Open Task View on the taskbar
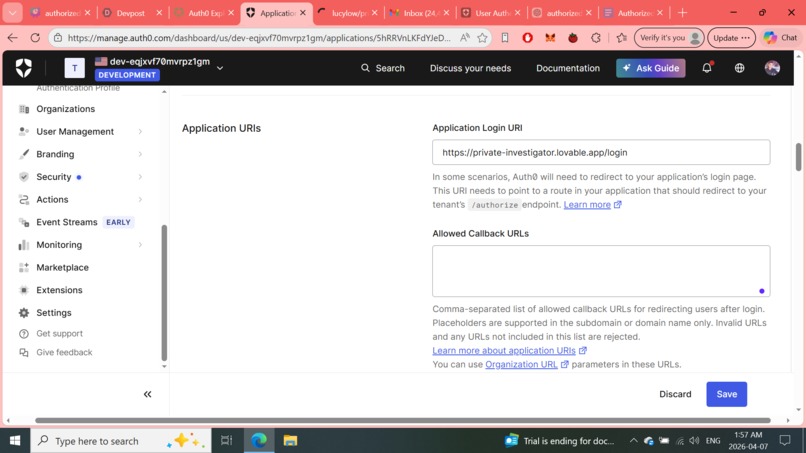 coord(226,441)
